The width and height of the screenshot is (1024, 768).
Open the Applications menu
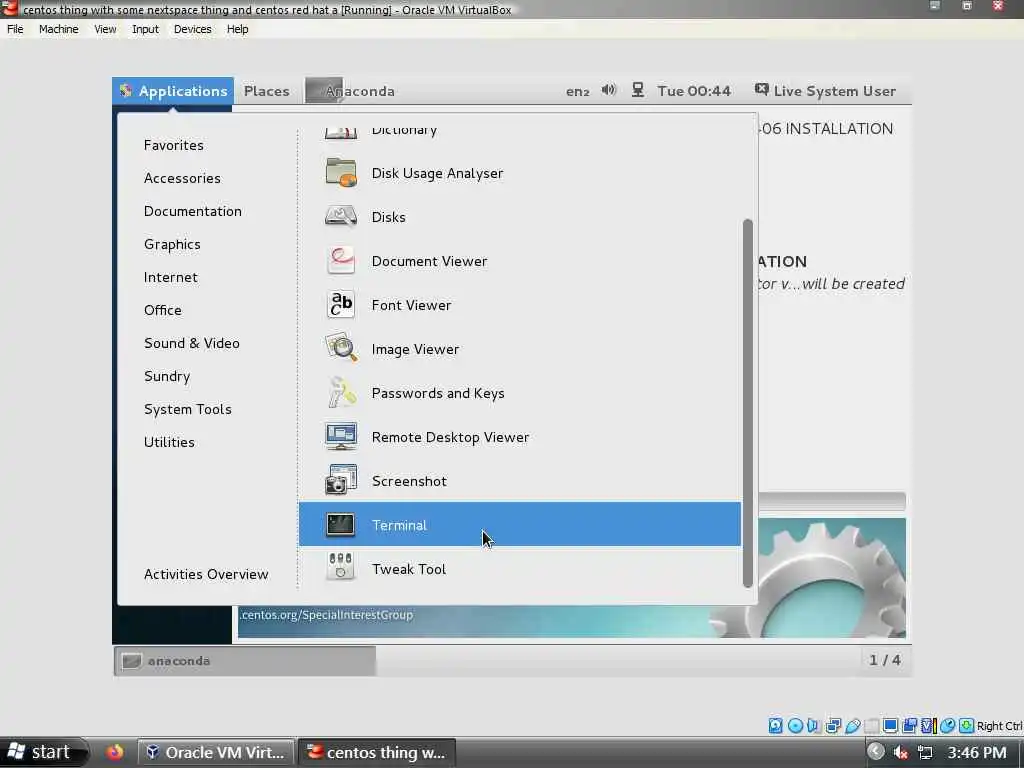[173, 91]
